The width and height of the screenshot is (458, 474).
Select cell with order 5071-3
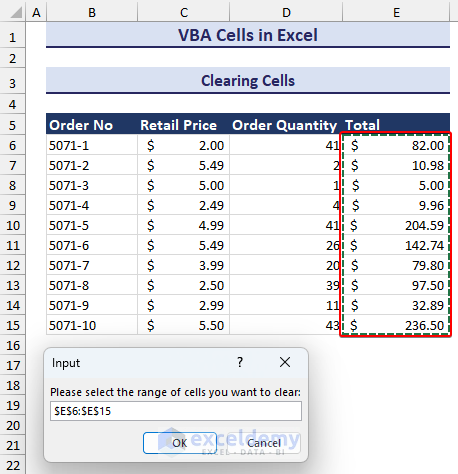92,185
